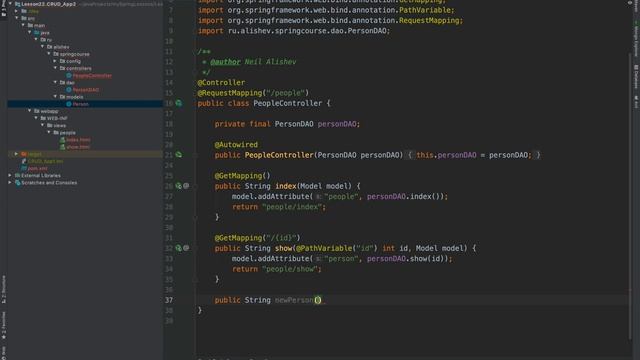
Task: Open the Ant tool window tab
Action: (636, 102)
